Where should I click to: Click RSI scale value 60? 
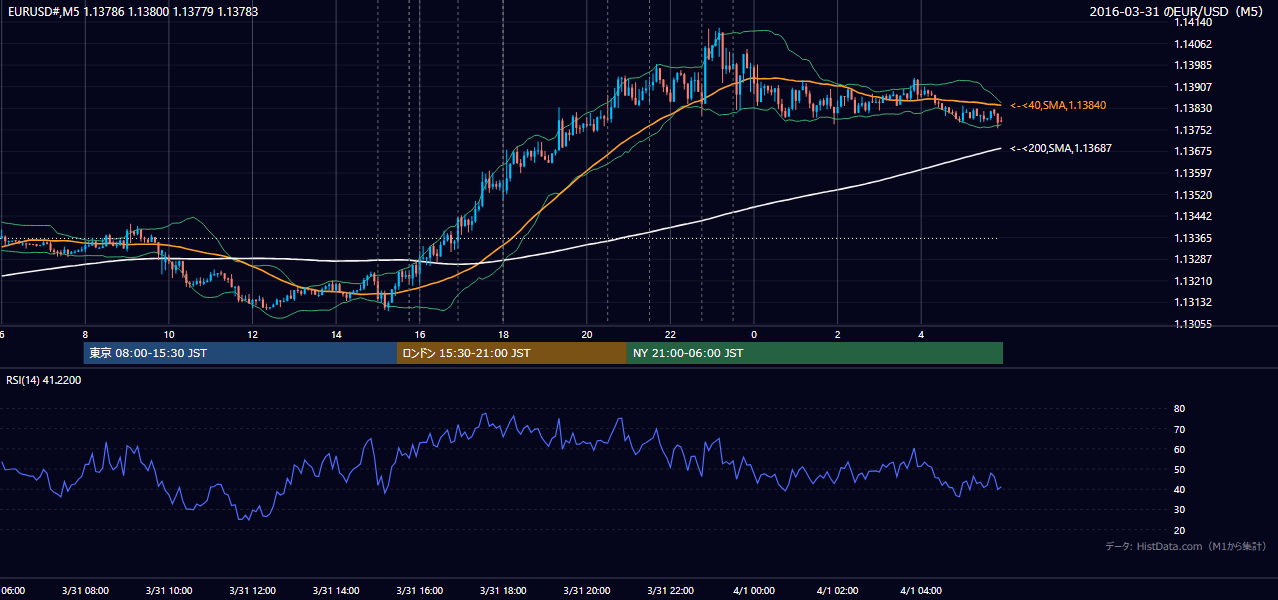pos(1179,449)
